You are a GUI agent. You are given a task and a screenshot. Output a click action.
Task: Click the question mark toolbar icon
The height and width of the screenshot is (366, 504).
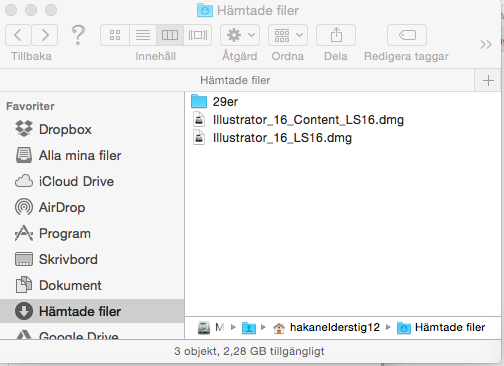[78, 35]
